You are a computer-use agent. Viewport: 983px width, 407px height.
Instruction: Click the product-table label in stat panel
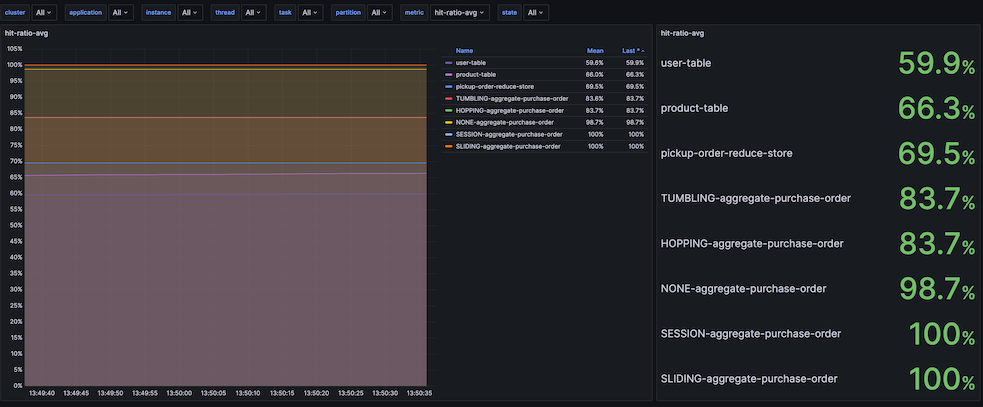point(695,108)
